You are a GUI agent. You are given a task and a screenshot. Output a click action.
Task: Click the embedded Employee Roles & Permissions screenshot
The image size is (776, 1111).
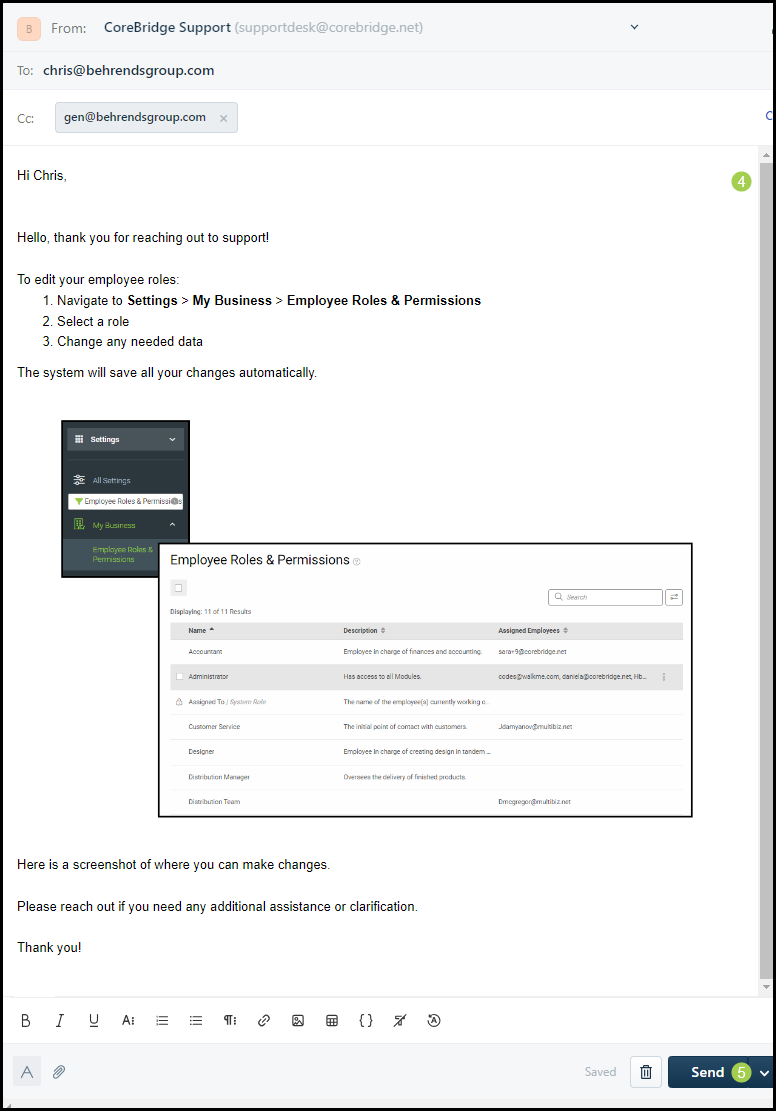(425, 680)
